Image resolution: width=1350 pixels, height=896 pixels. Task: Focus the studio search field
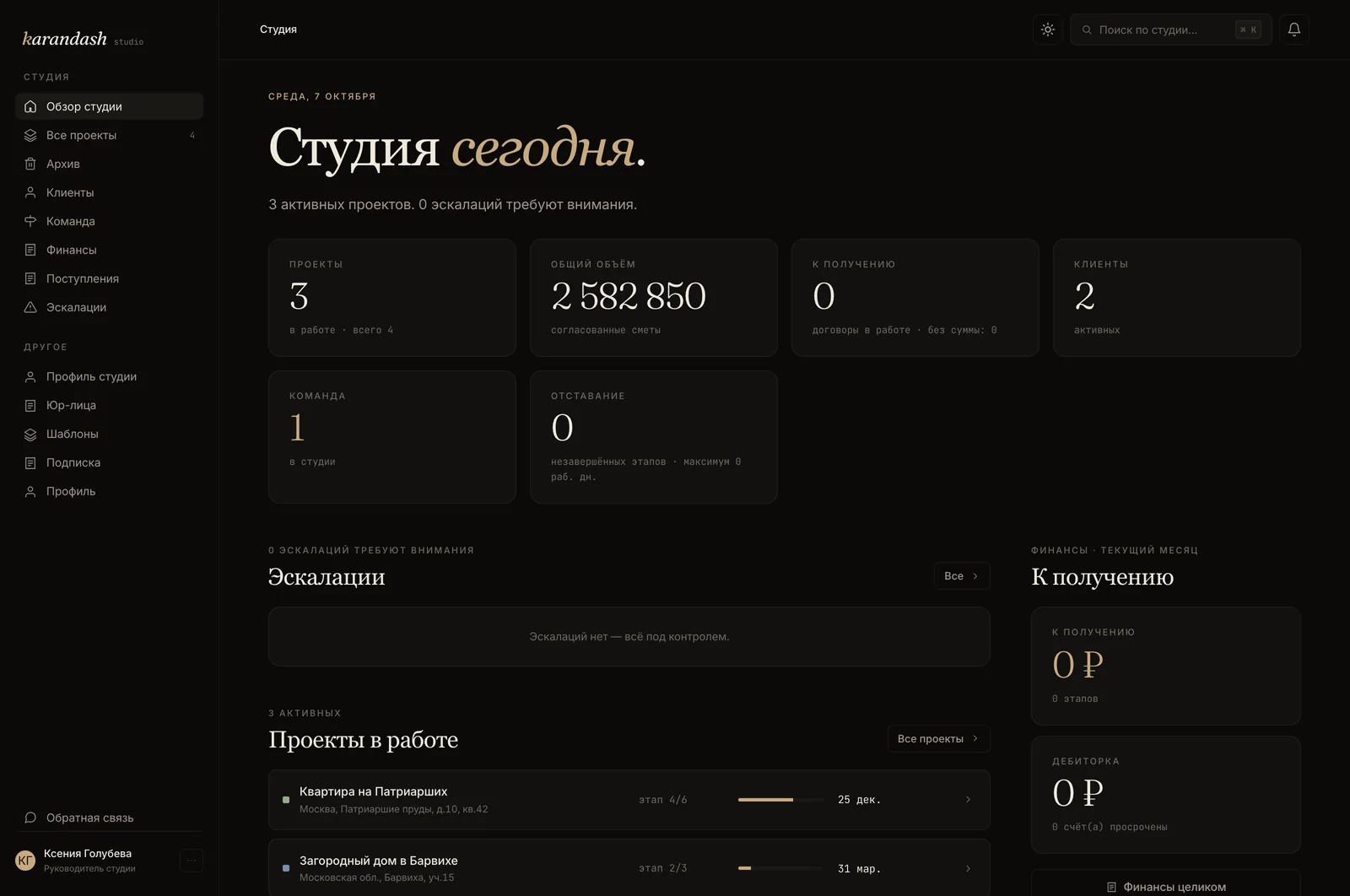pos(1170,30)
